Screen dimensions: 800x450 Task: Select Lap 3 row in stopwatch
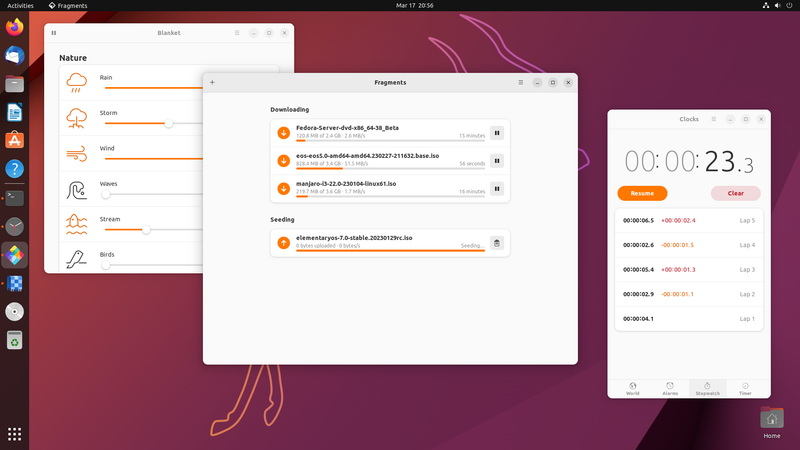click(x=689, y=269)
